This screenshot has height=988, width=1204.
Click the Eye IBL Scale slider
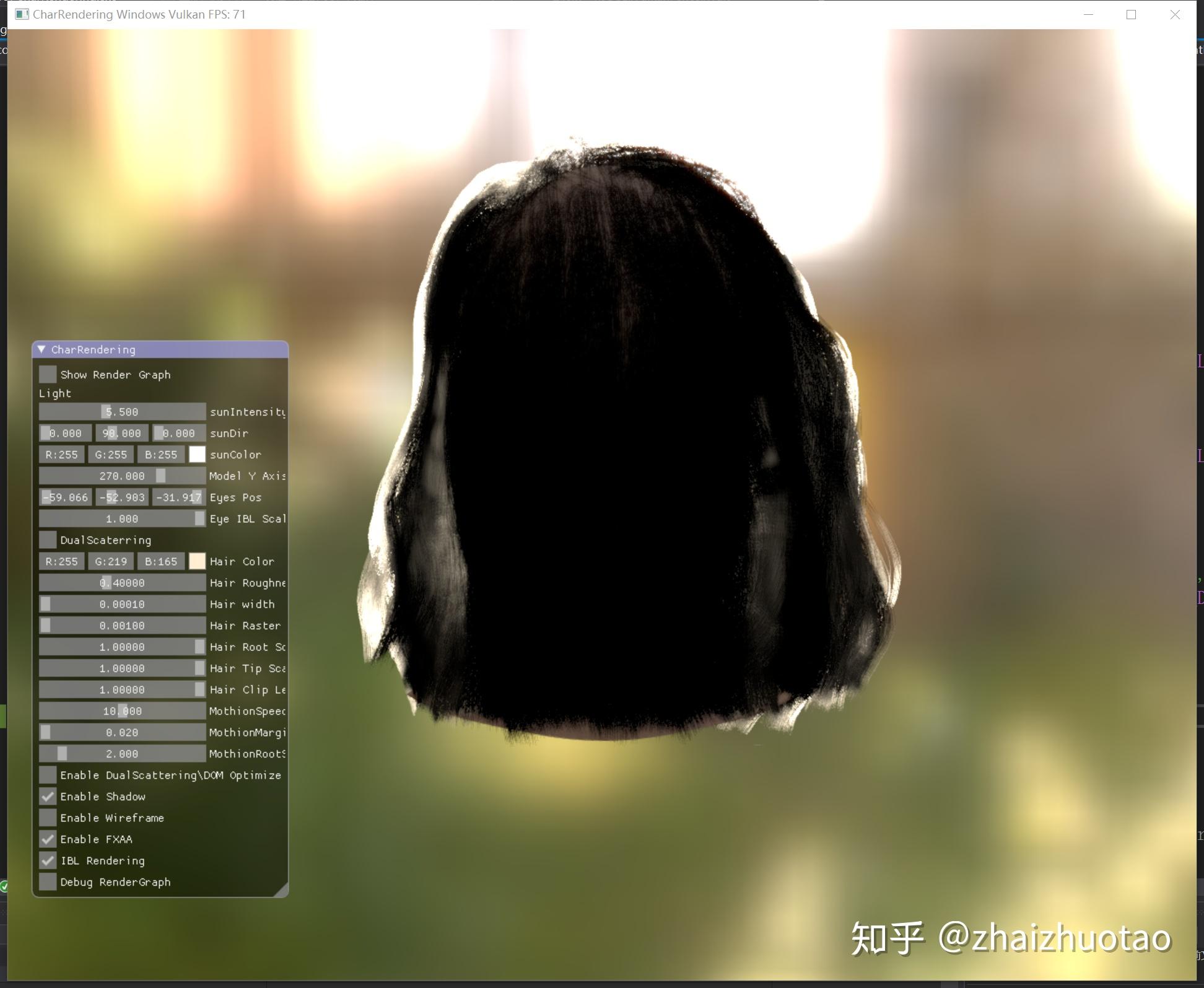[x=121, y=518]
